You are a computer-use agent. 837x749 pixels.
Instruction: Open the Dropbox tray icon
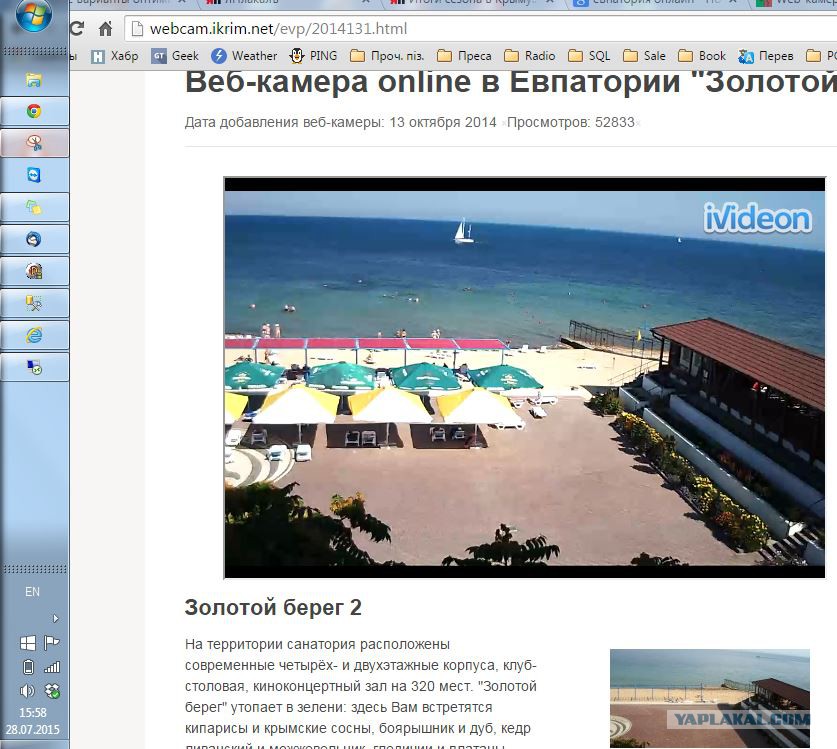(x=52, y=691)
